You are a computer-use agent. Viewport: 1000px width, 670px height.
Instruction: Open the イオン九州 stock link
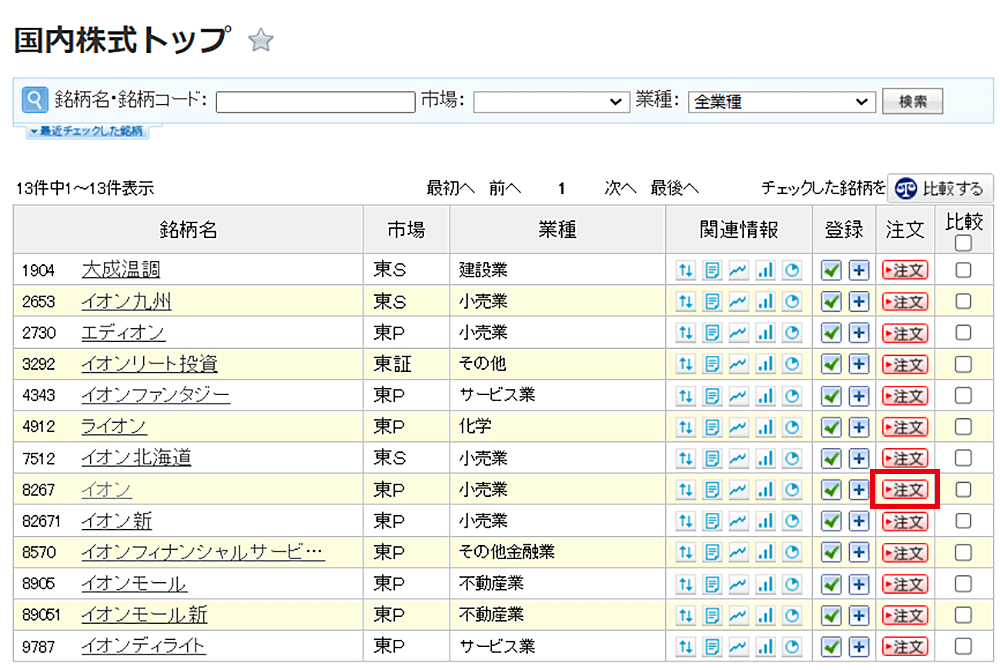pyautogui.click(x=126, y=301)
